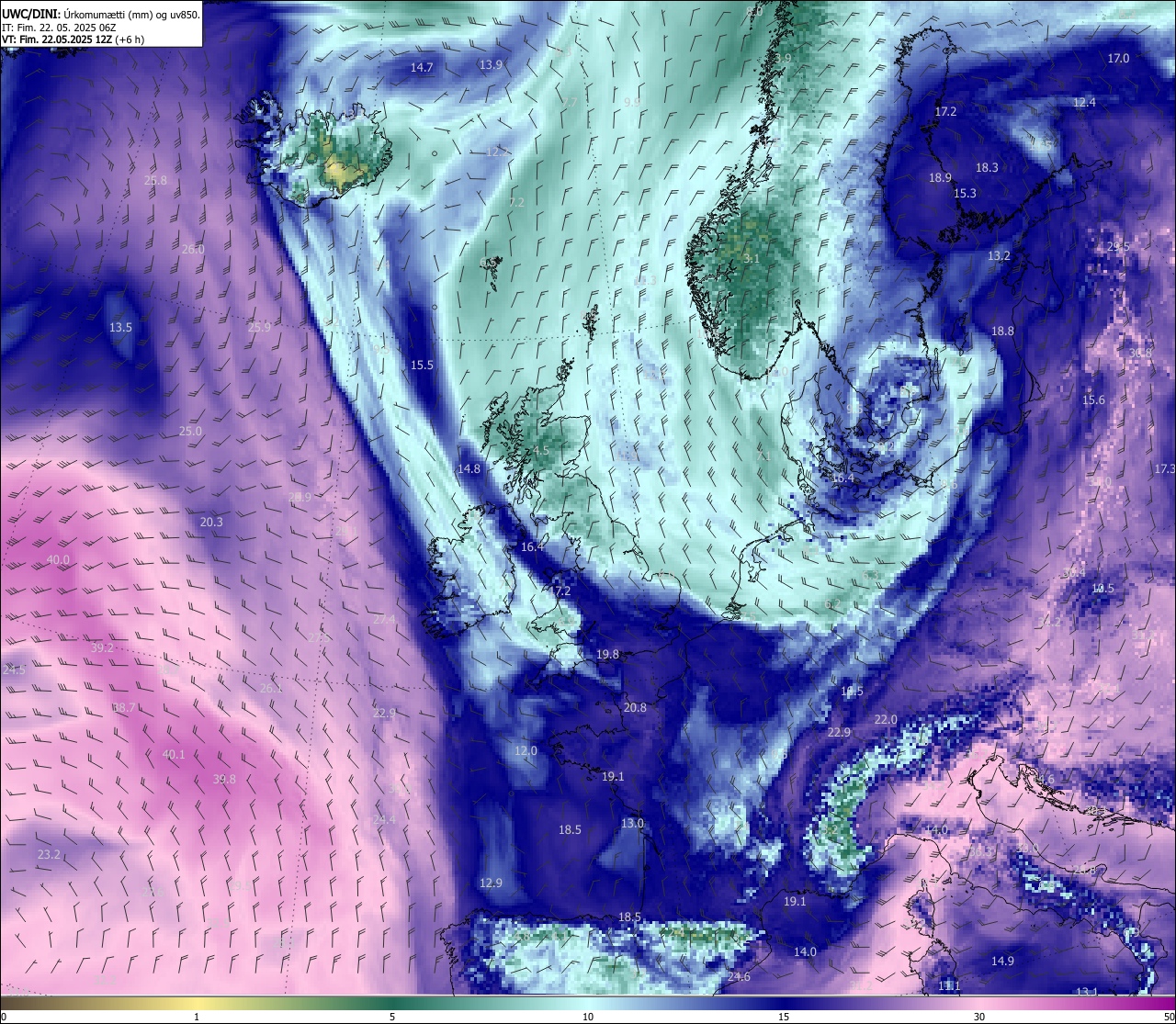This screenshot has width=1176, height=1024.
Task: Click the 25.0 value label
Action: [190, 432]
